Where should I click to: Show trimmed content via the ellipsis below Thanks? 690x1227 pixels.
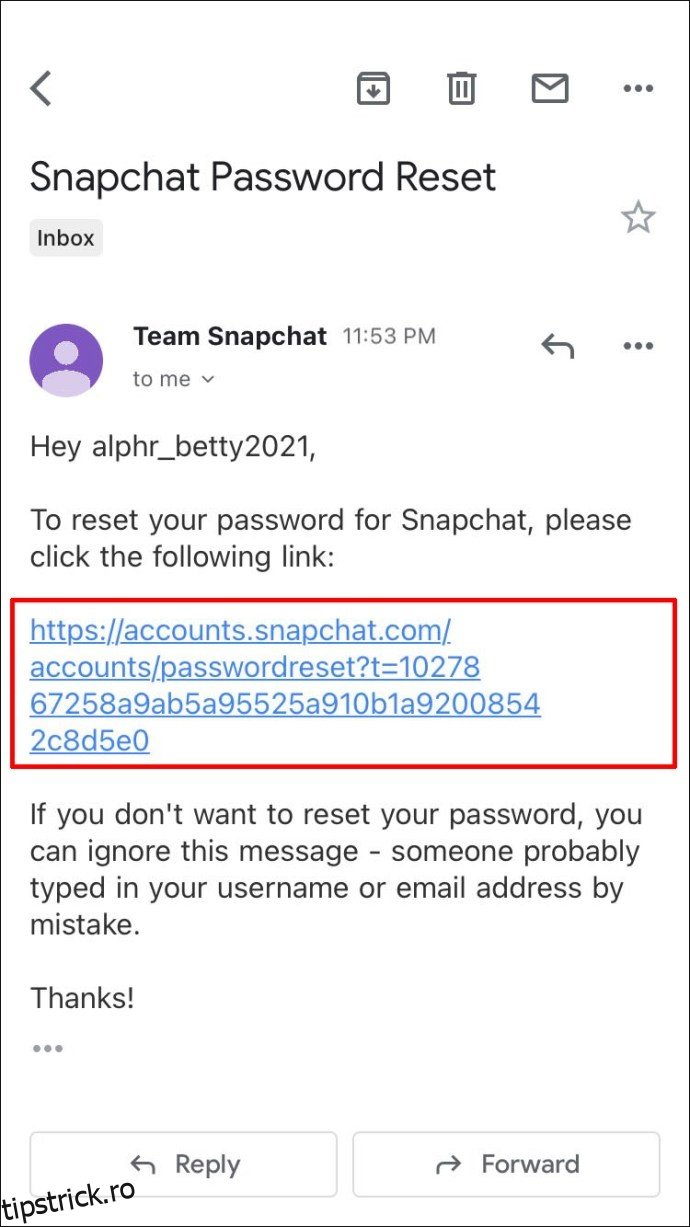tap(47, 1048)
